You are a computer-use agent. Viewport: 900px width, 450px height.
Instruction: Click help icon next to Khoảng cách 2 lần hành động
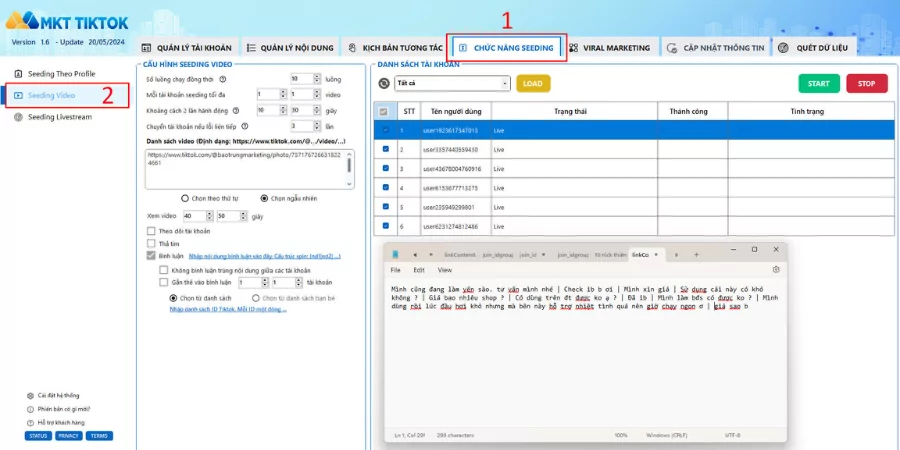235,110
